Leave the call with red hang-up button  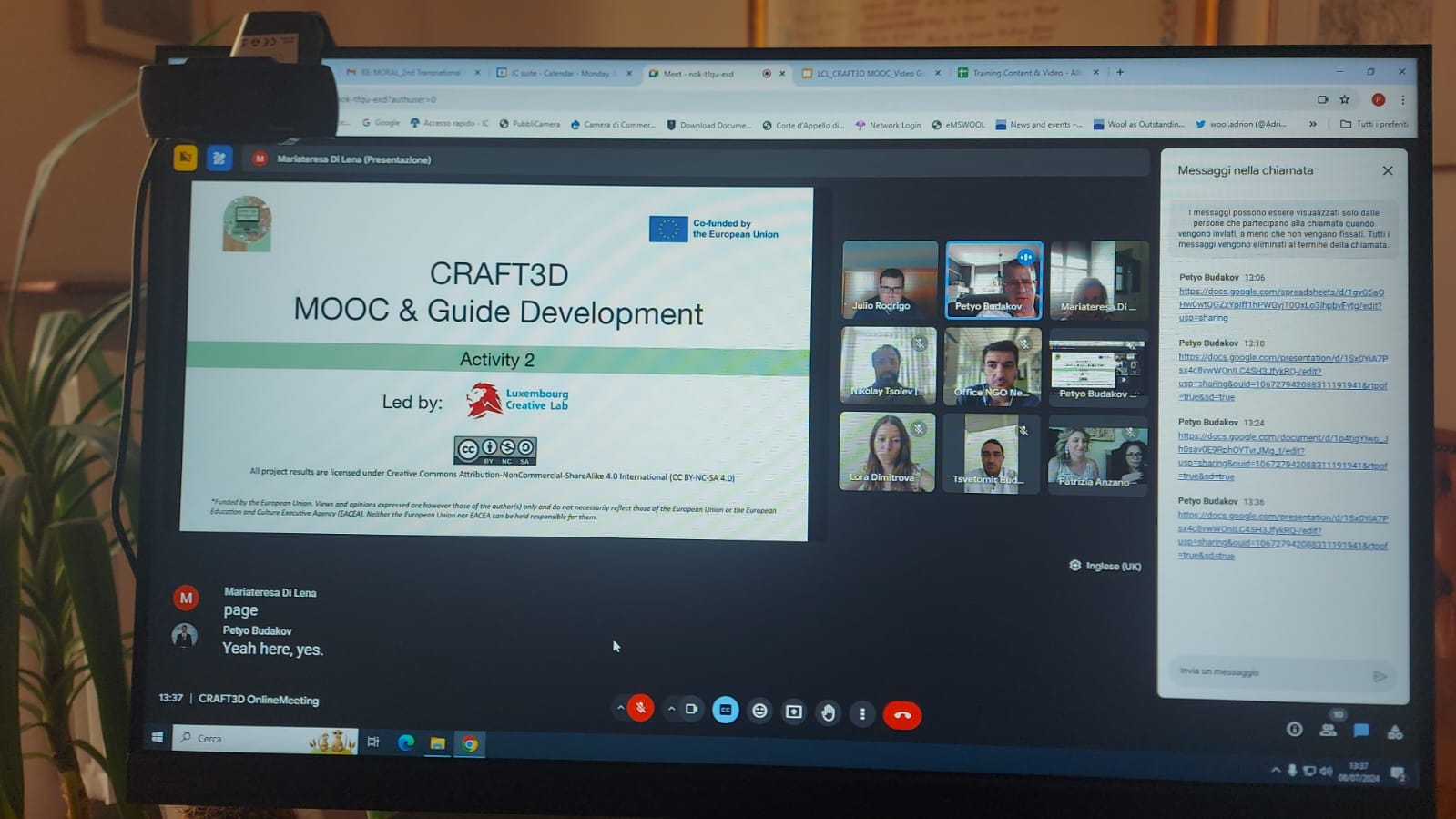tap(902, 715)
